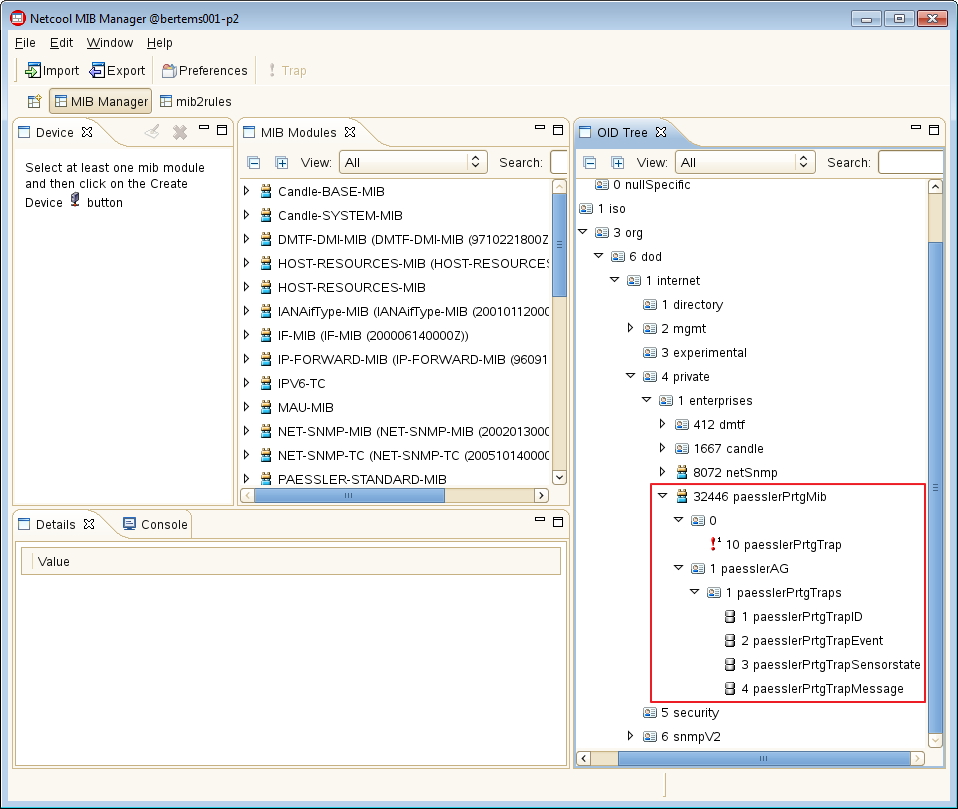Maximize the OID Tree panel
This screenshot has height=809, width=958.
point(934,130)
